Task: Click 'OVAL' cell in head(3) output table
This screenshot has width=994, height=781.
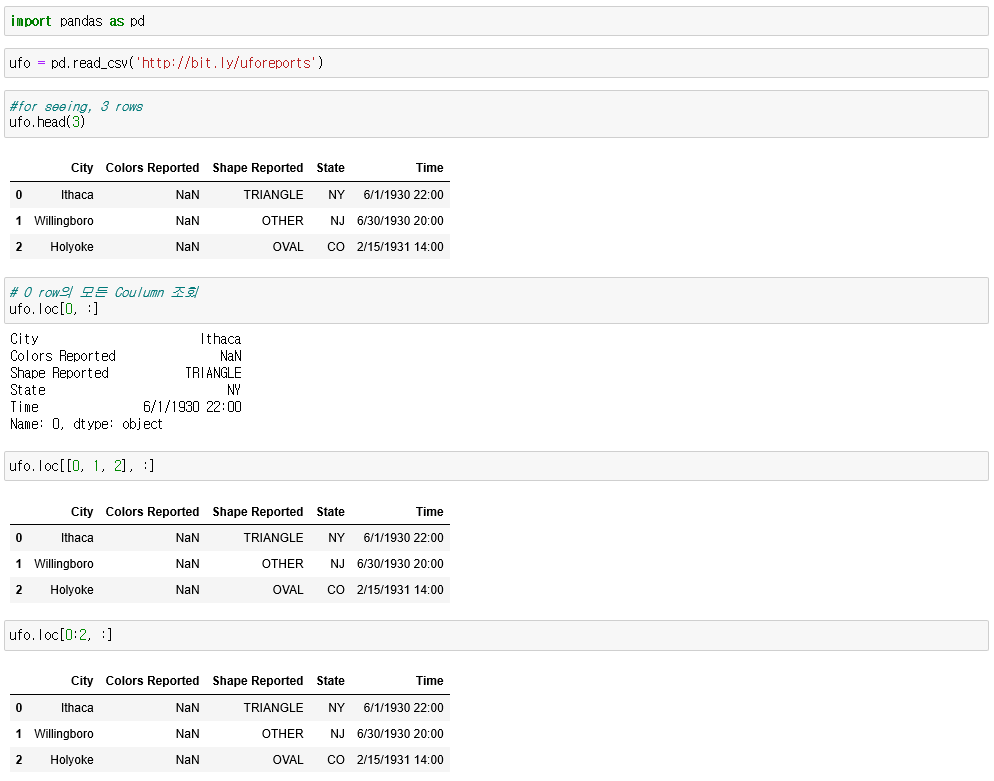Action: pyautogui.click(x=288, y=247)
